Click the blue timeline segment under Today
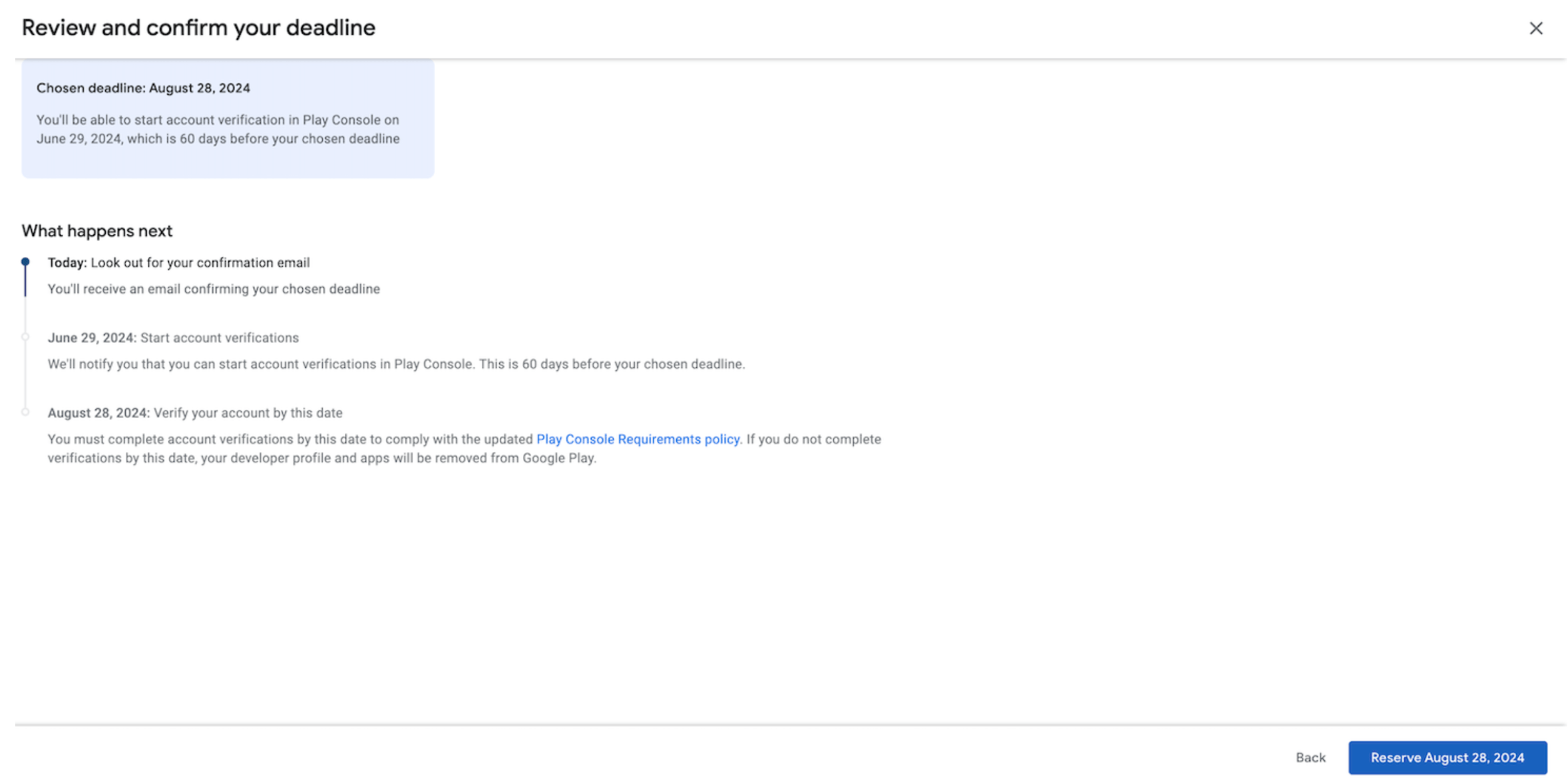 click(25, 281)
